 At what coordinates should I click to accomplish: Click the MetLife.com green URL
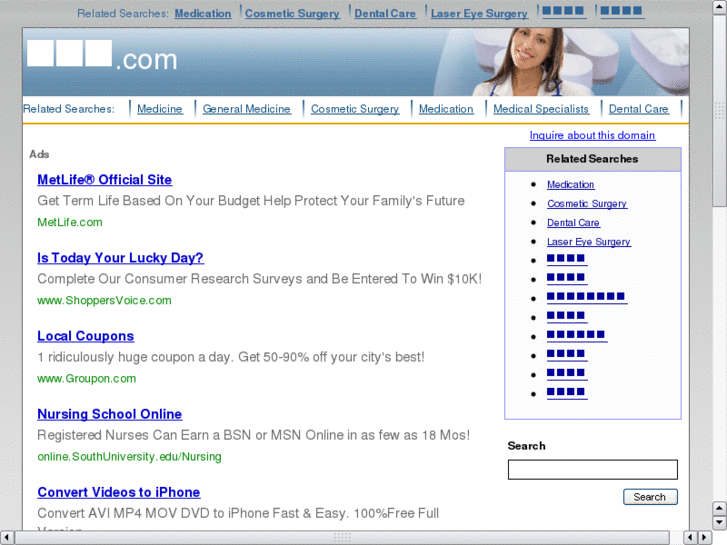(x=70, y=222)
